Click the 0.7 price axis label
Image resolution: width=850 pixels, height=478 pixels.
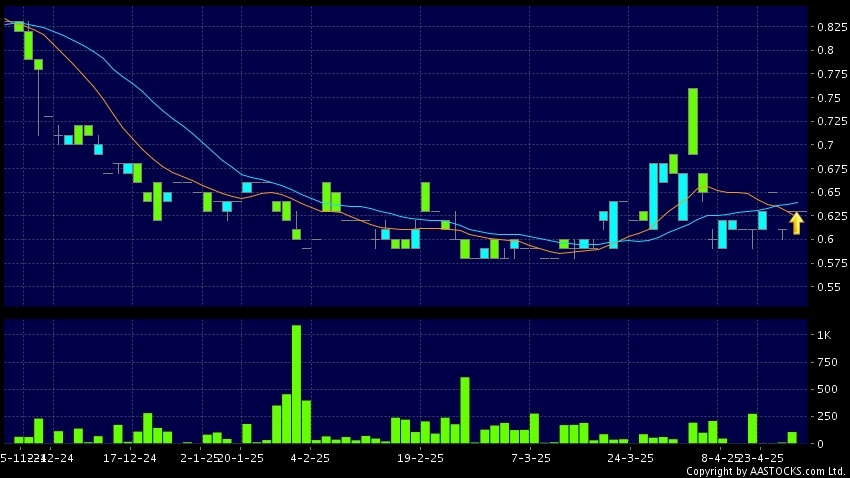click(x=826, y=145)
